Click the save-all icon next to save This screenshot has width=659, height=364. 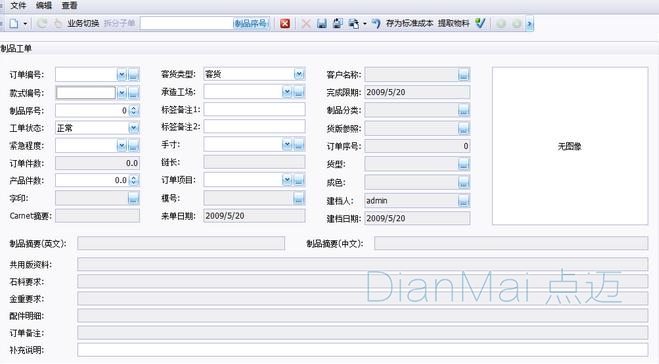(337, 24)
